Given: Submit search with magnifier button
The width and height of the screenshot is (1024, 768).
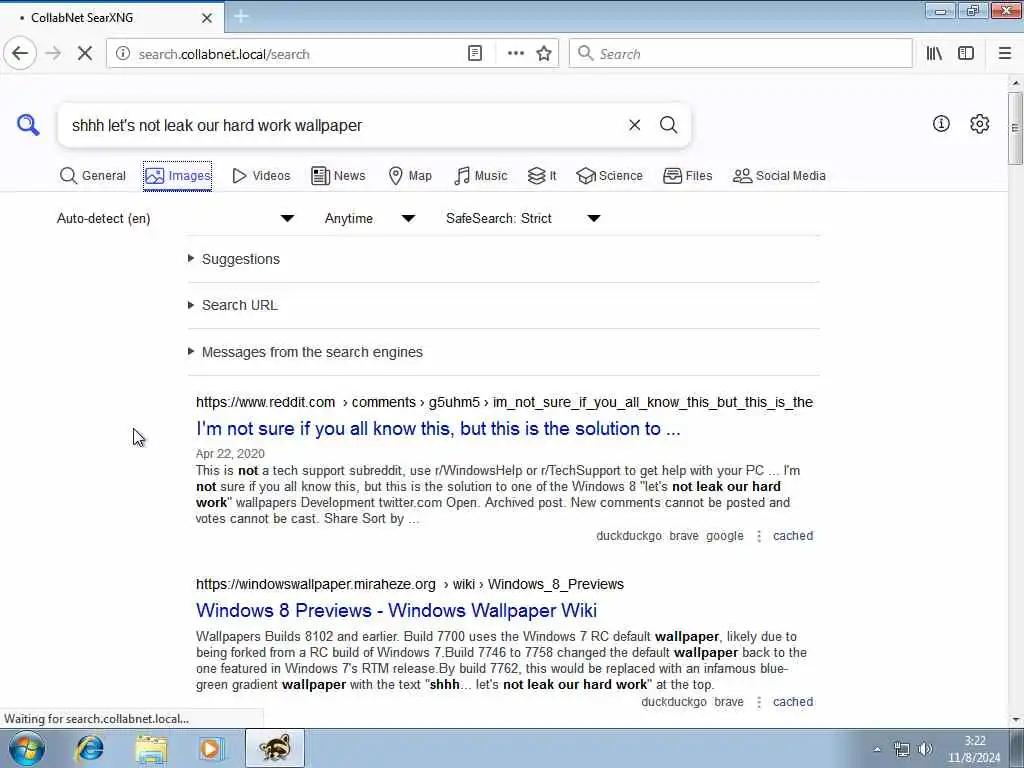Looking at the screenshot, I should [x=668, y=125].
